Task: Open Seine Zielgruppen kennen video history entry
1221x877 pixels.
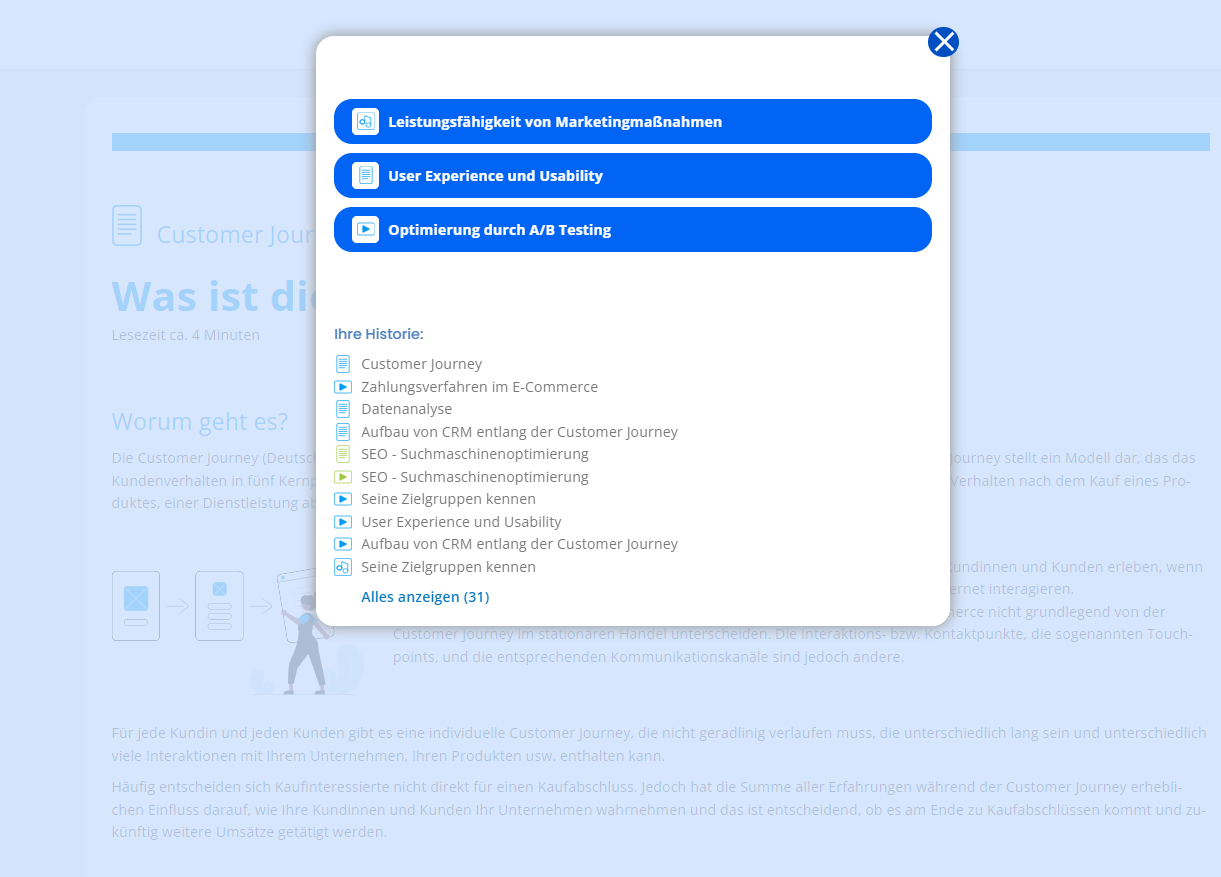Action: [x=448, y=499]
